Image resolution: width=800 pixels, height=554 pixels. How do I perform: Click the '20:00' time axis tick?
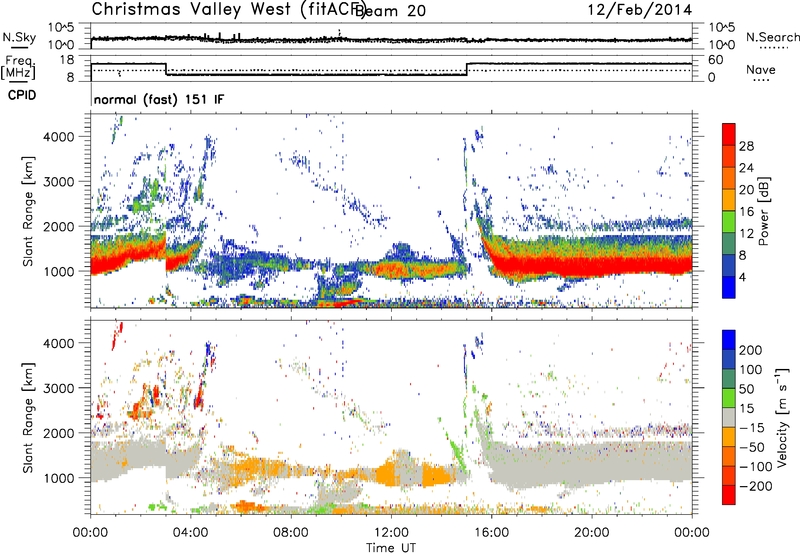592,533
